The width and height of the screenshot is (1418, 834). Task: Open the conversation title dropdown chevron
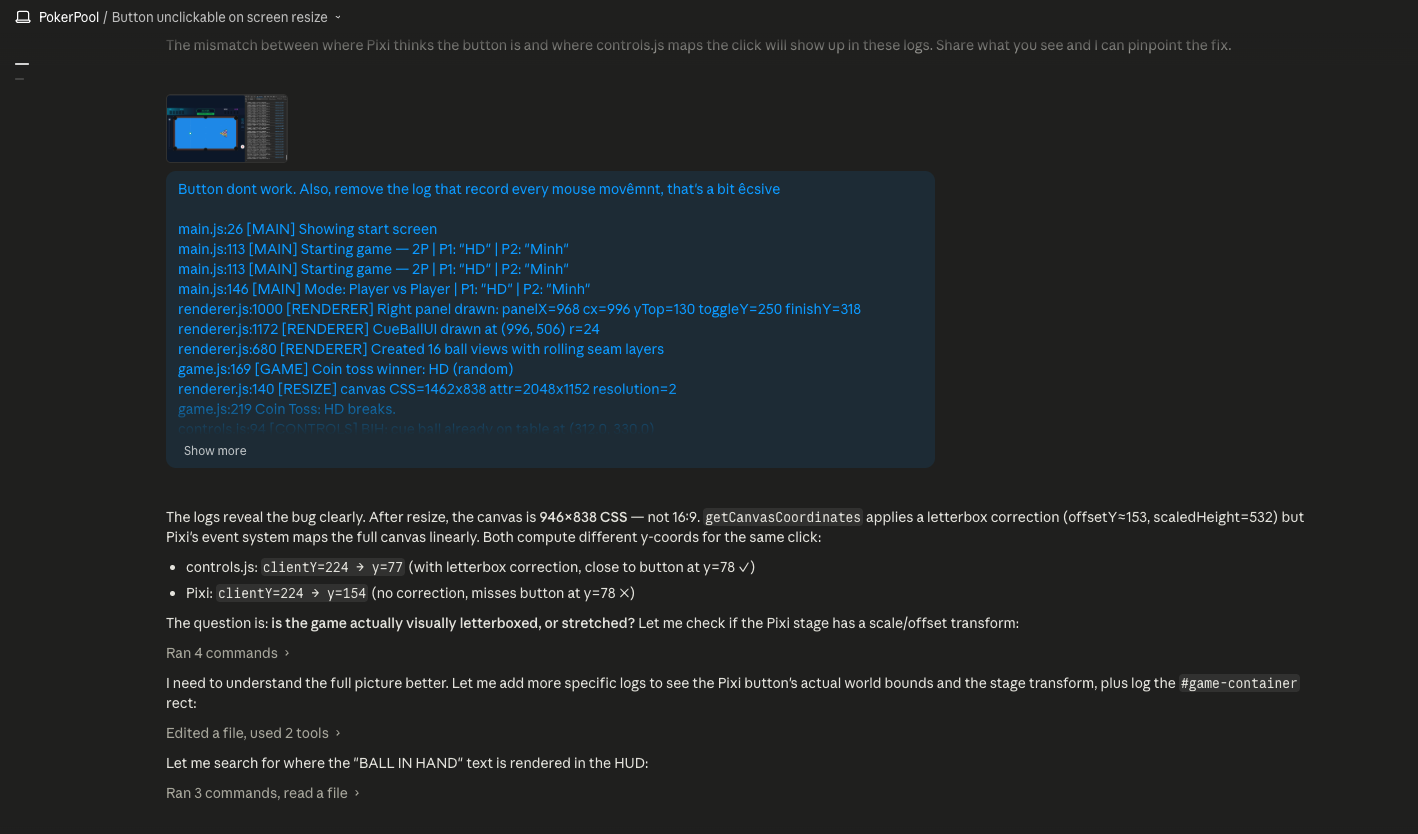pos(338,18)
